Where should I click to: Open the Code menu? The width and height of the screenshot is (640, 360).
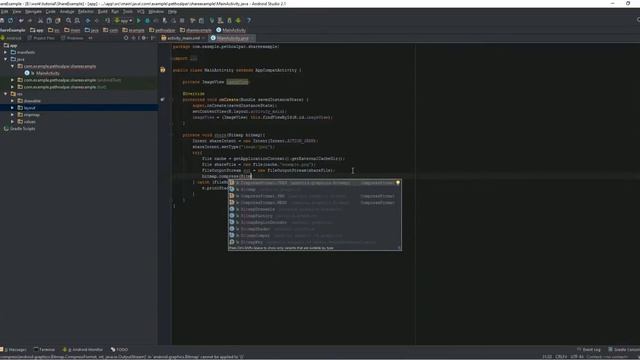51,12
